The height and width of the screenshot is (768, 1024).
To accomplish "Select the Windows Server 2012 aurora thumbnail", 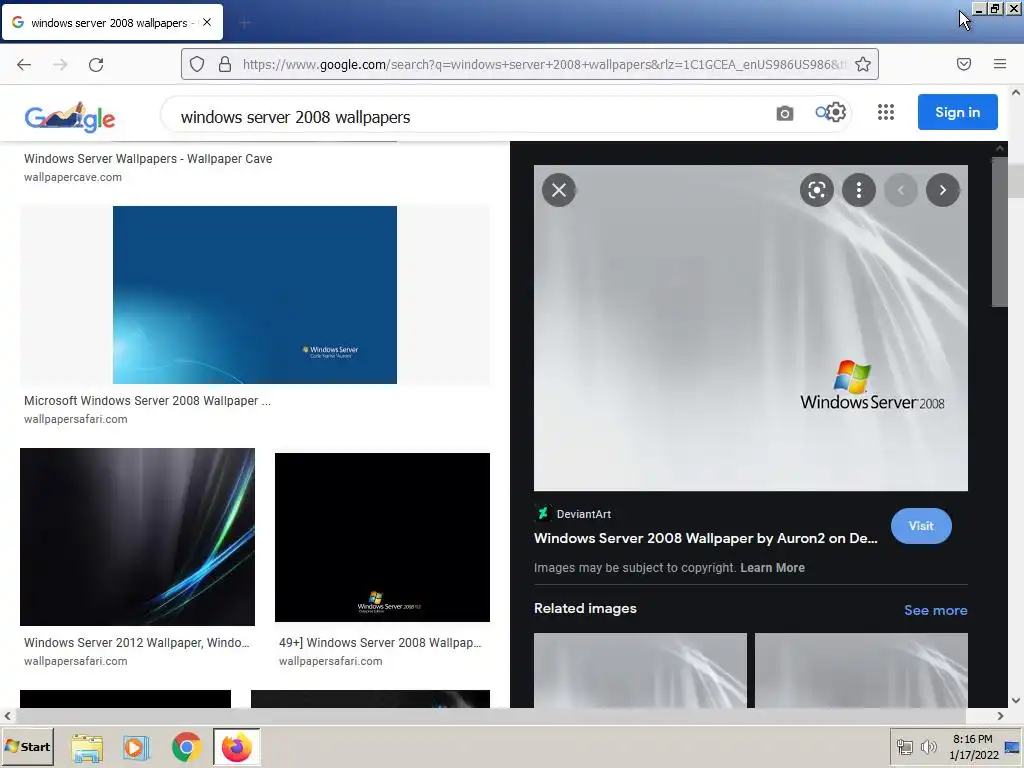I will [137, 537].
